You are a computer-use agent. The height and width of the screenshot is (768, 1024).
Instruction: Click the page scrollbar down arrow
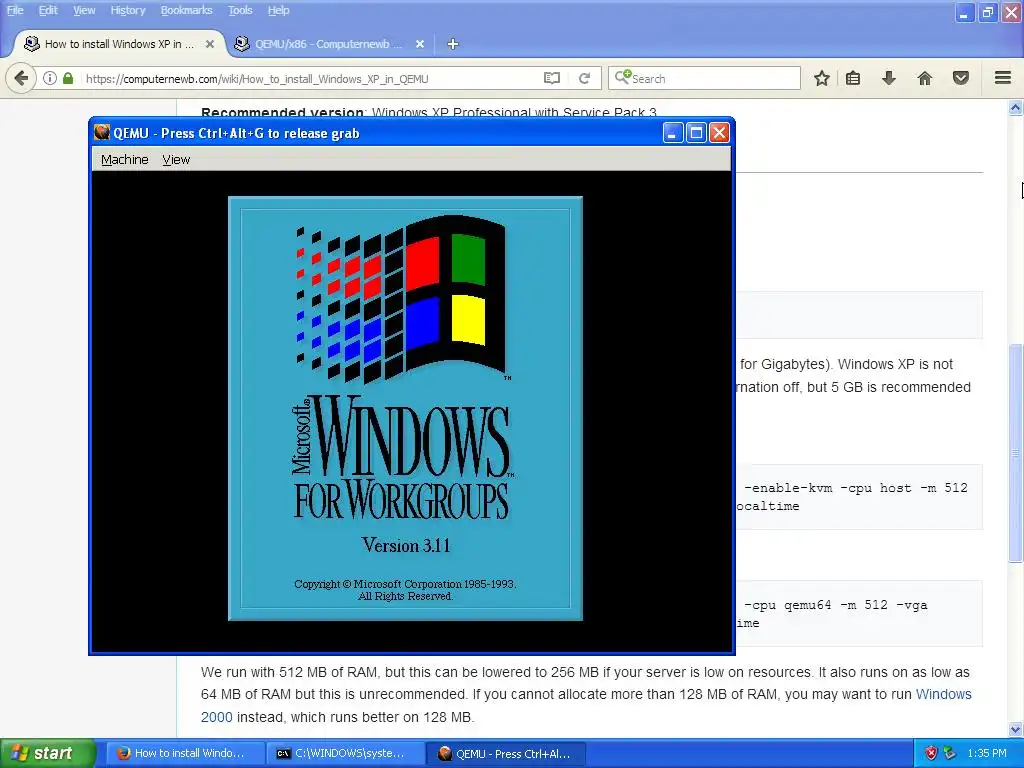[x=1016, y=729]
